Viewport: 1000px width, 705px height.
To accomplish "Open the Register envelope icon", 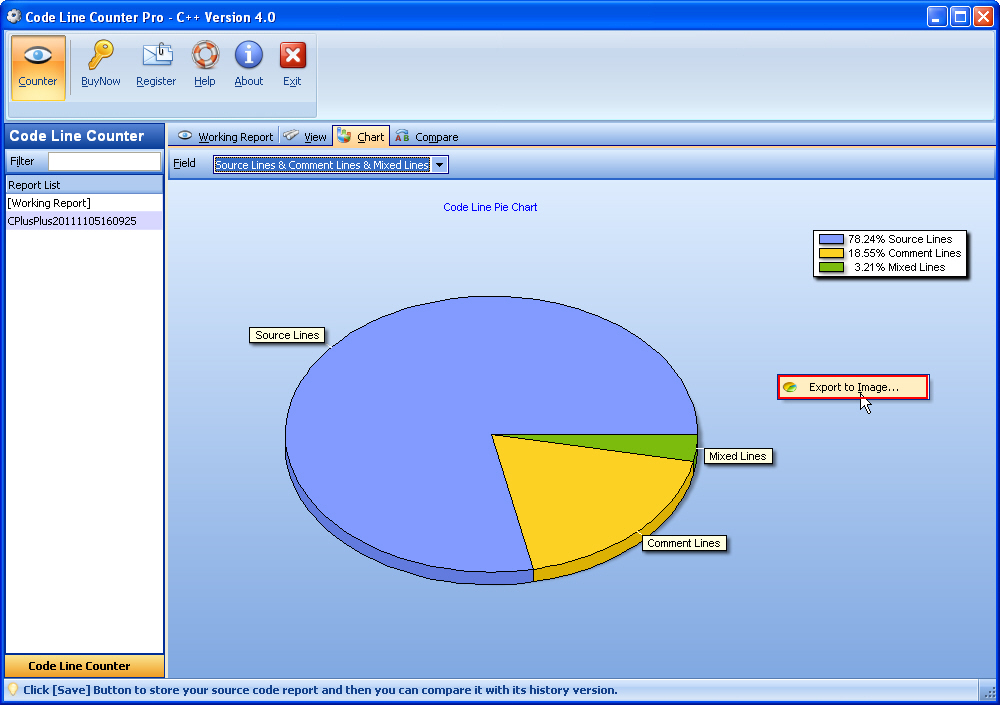I will click(157, 54).
